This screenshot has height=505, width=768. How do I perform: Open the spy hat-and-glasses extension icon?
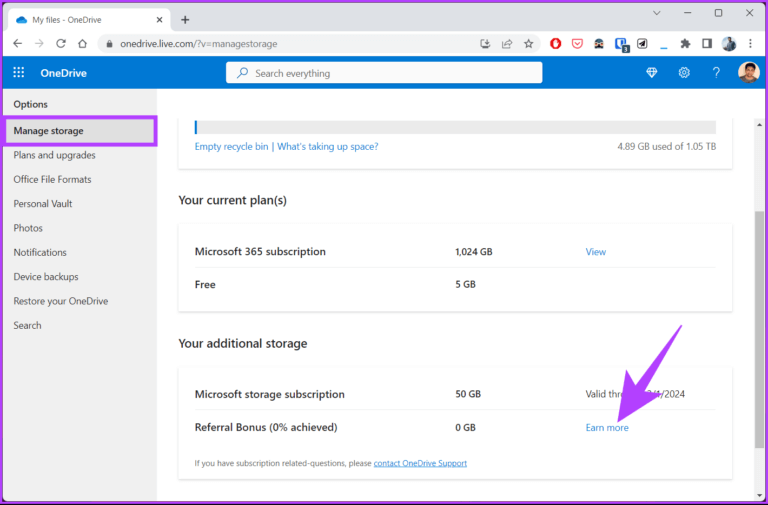pos(599,44)
